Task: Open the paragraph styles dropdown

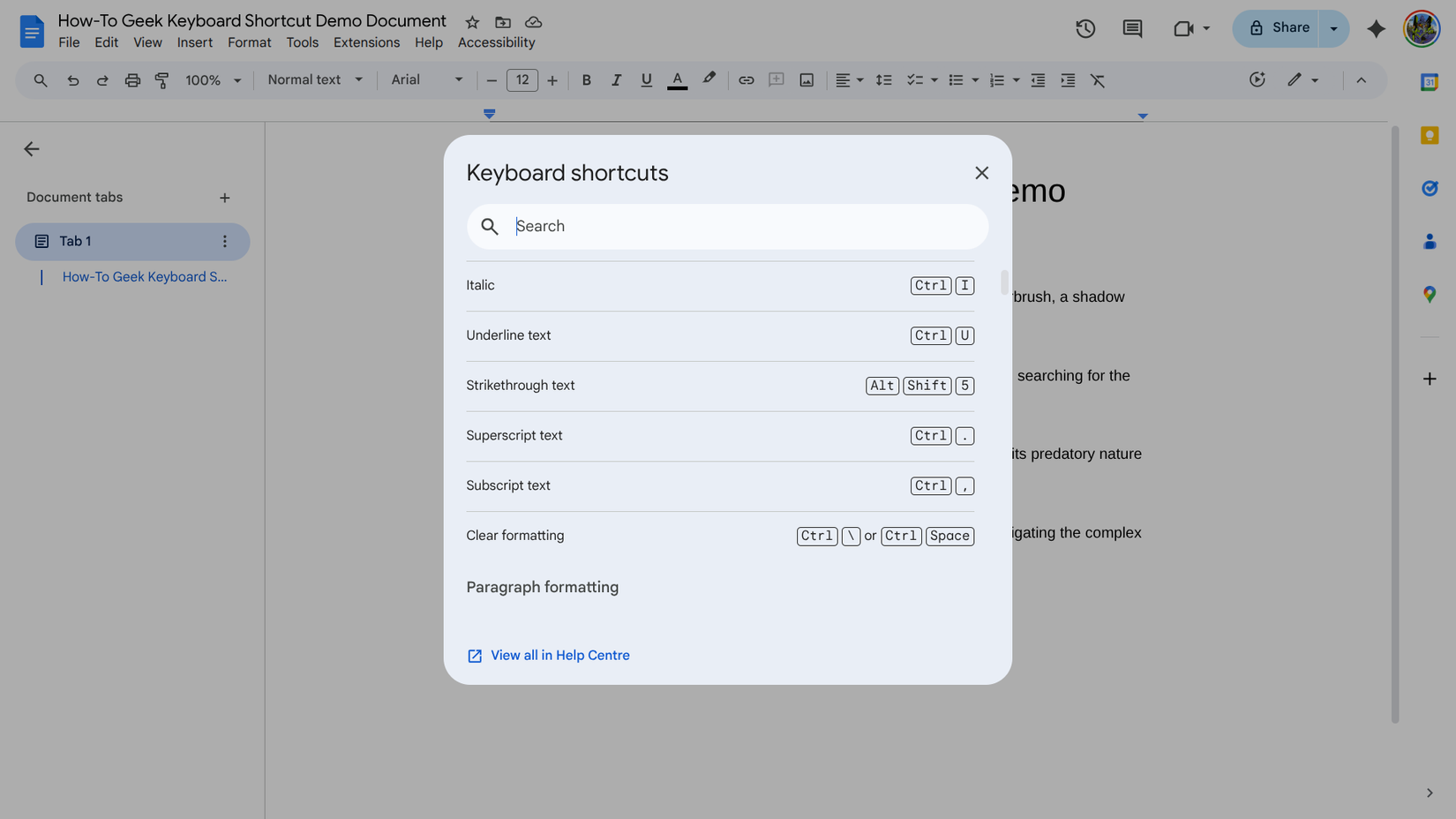Action: click(313, 79)
